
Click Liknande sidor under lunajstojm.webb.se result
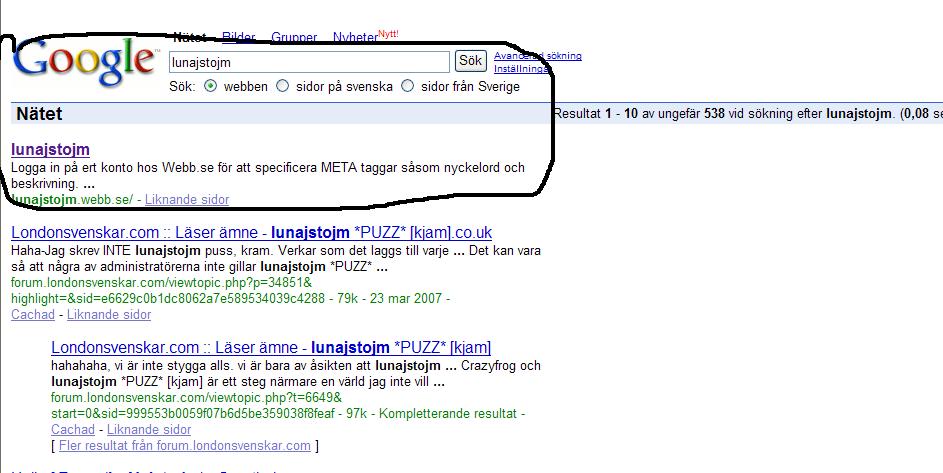[187, 199]
